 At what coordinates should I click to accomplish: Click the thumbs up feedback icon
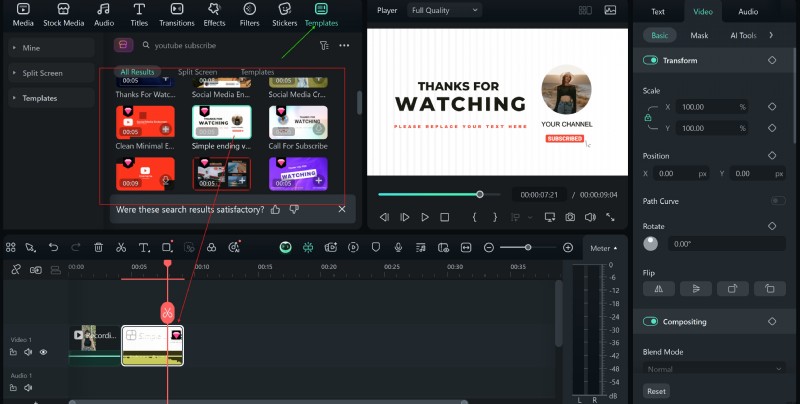pyautogui.click(x=276, y=209)
